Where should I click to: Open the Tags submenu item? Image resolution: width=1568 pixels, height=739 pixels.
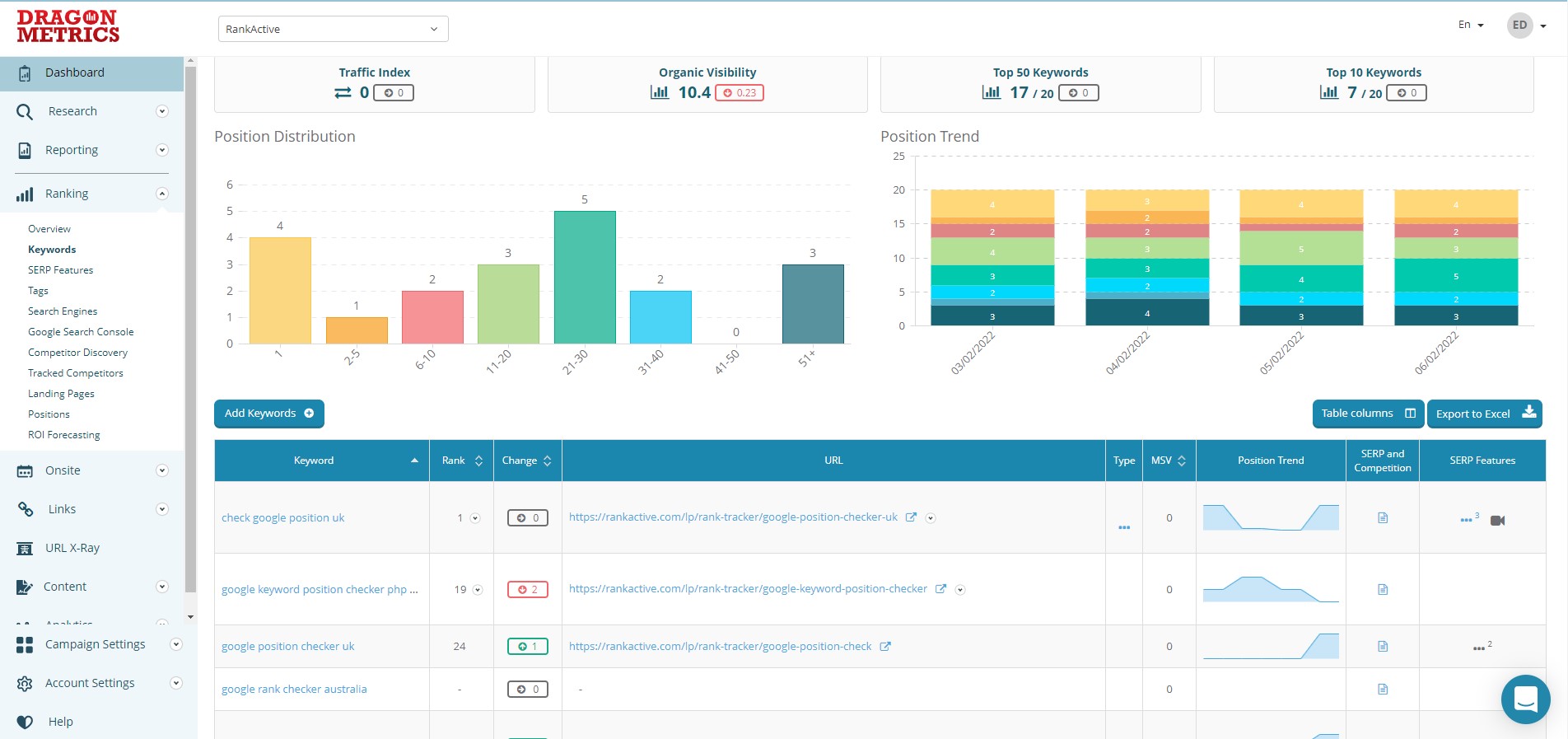[38, 291]
